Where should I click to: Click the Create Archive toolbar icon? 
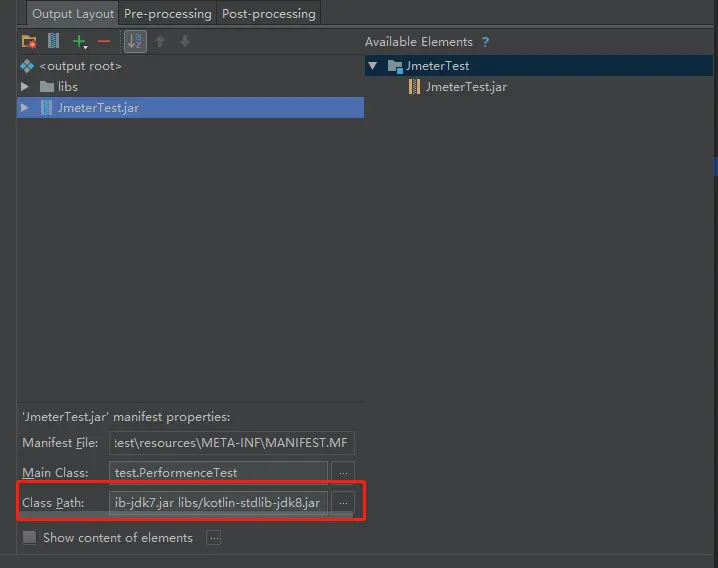54,41
